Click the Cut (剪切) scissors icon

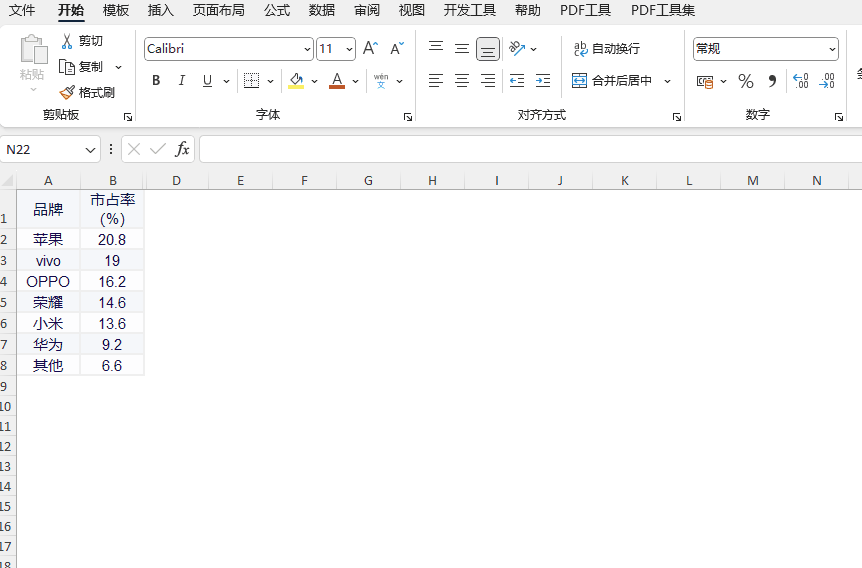click(x=67, y=41)
